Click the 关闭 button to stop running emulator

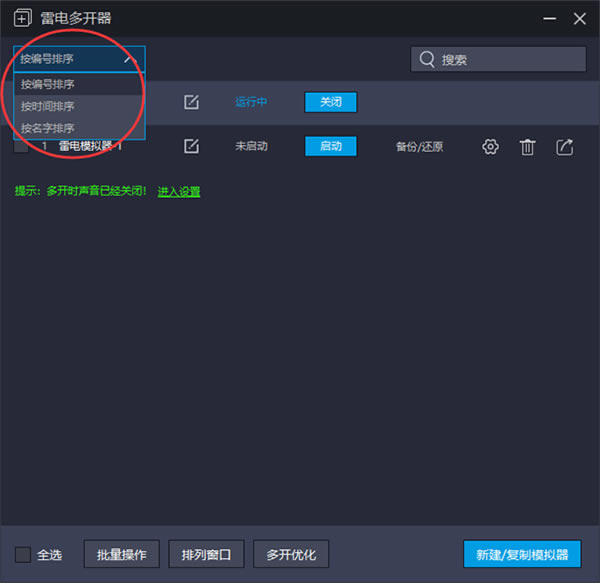click(331, 102)
